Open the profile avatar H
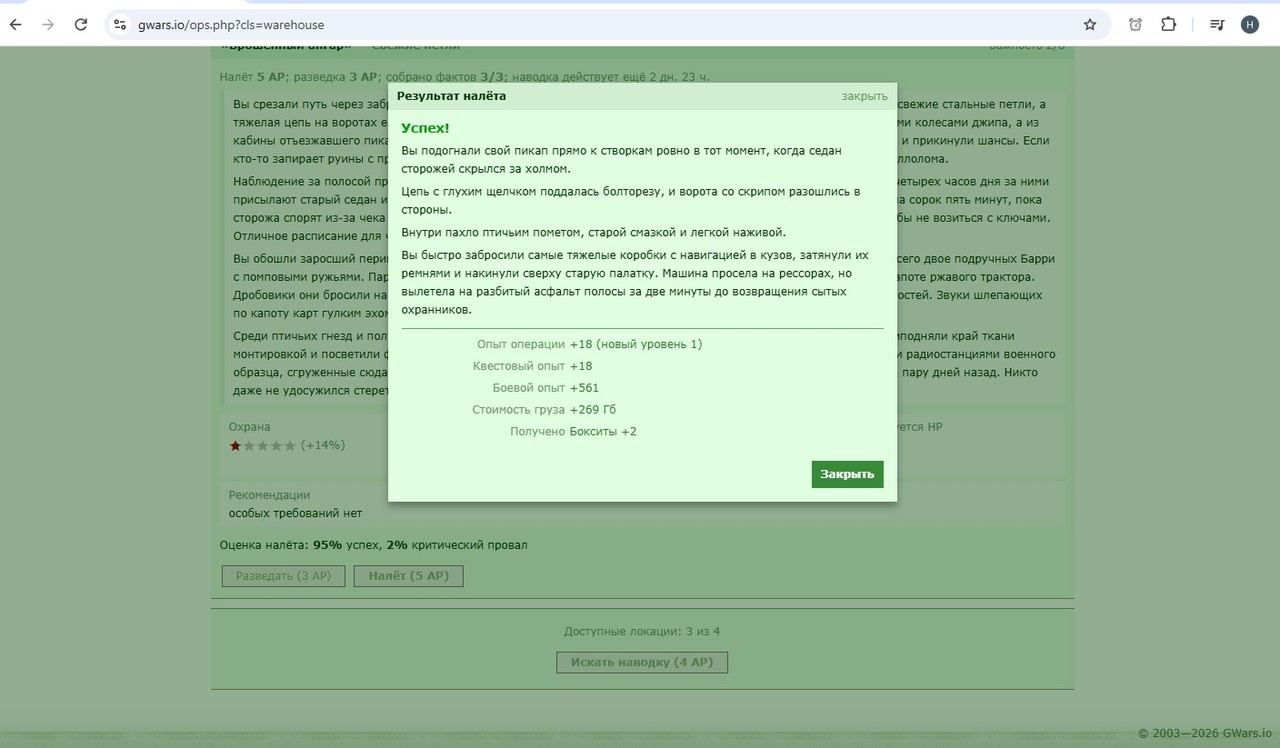1280x748 pixels. 1250,25
